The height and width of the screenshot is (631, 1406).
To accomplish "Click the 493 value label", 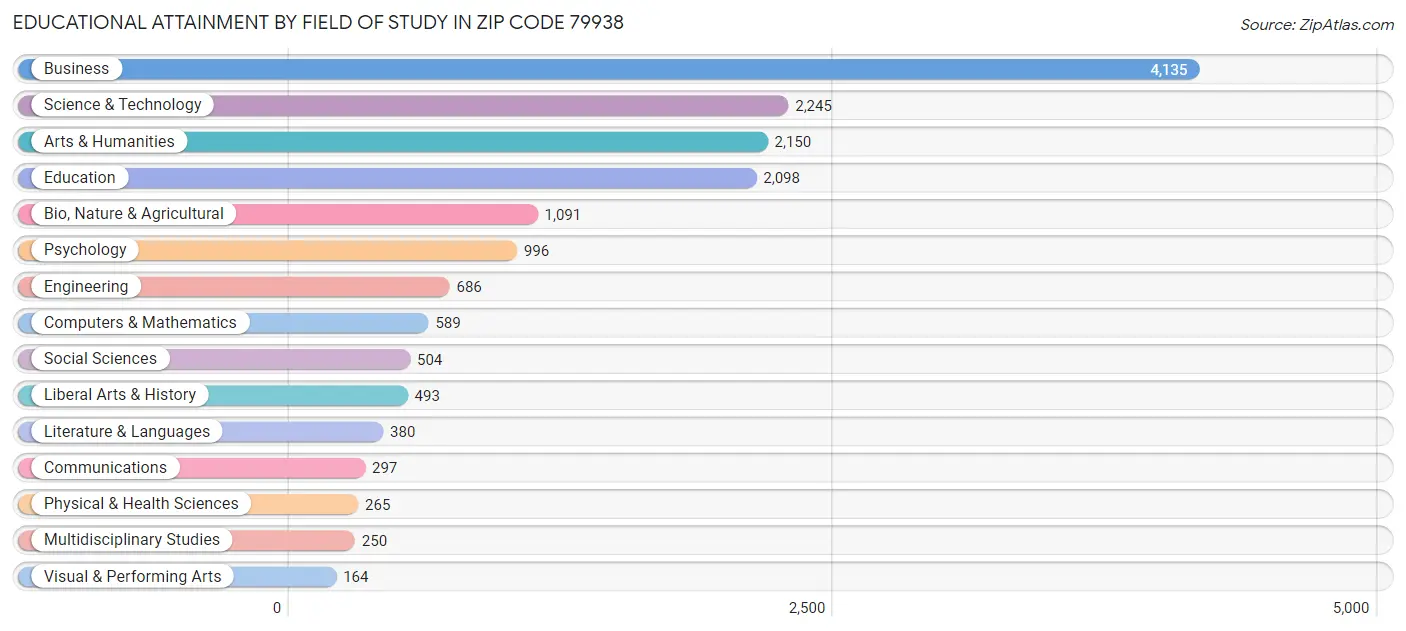I will (427, 396).
